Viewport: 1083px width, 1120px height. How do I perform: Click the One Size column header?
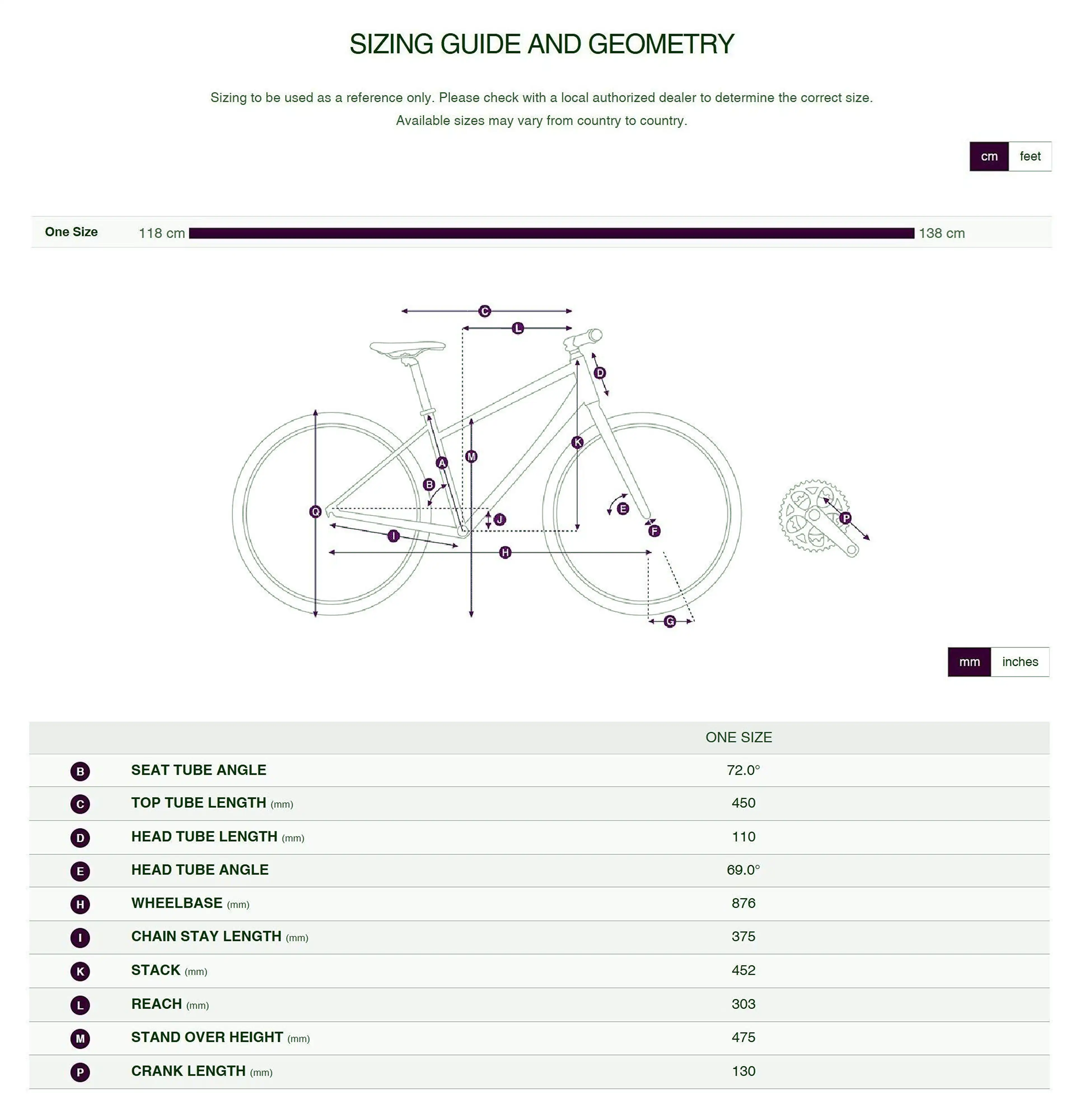pyautogui.click(x=739, y=737)
